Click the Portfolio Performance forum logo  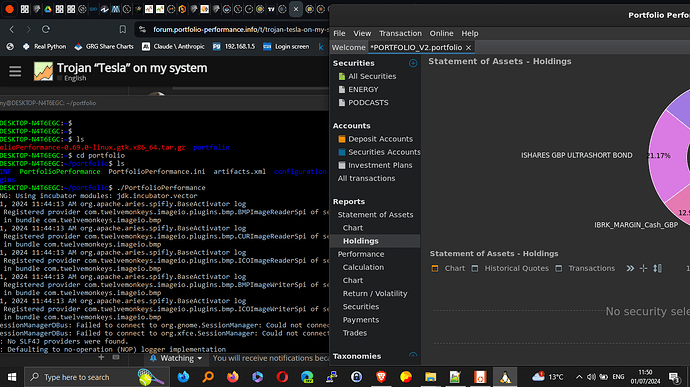(43, 71)
